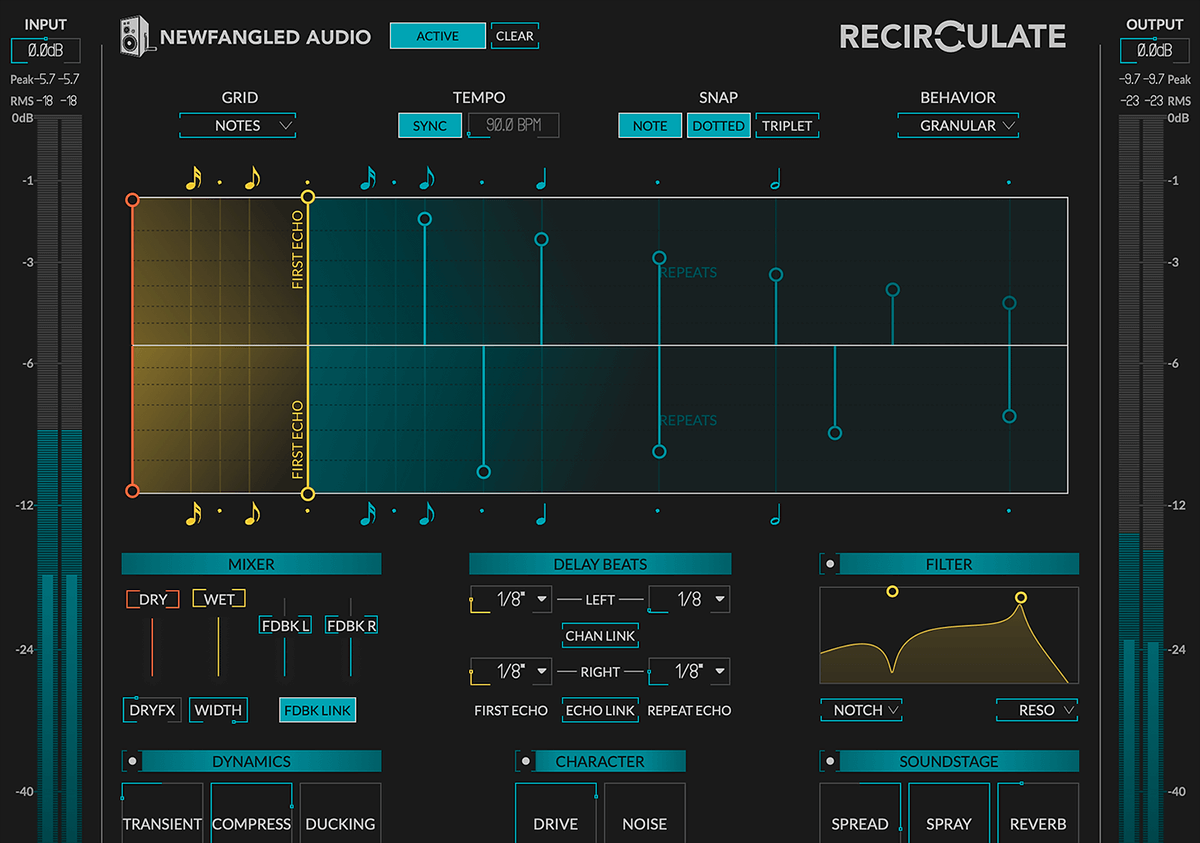The image size is (1200, 843).
Task: Open the GRID Notes dropdown
Action: click(237, 125)
